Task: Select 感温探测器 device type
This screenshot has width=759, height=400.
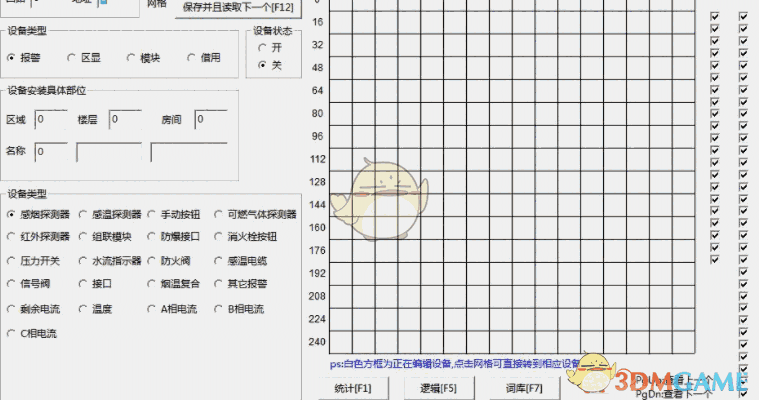Action: click(110, 214)
